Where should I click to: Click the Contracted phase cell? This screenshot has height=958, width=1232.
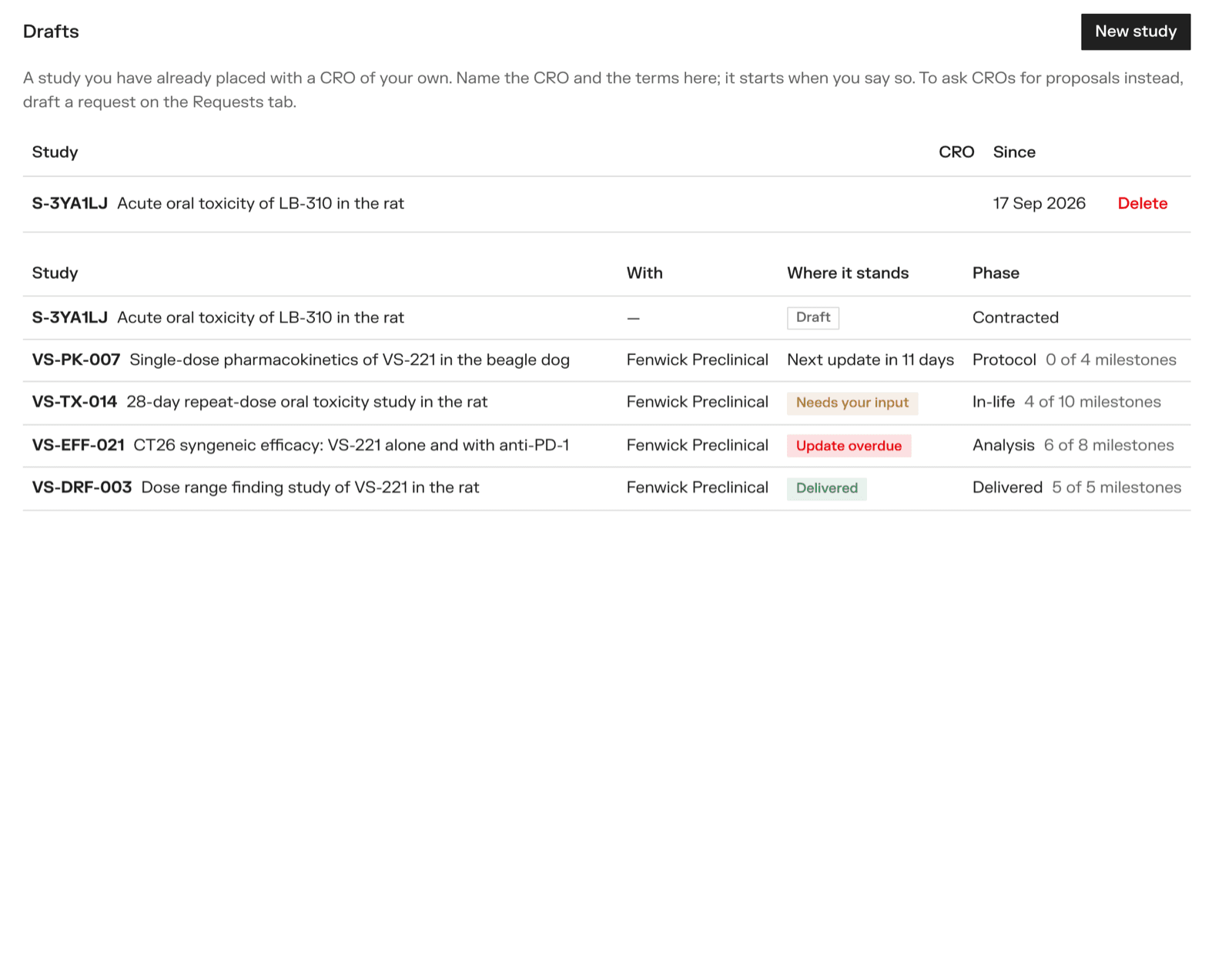pyautogui.click(x=1015, y=317)
